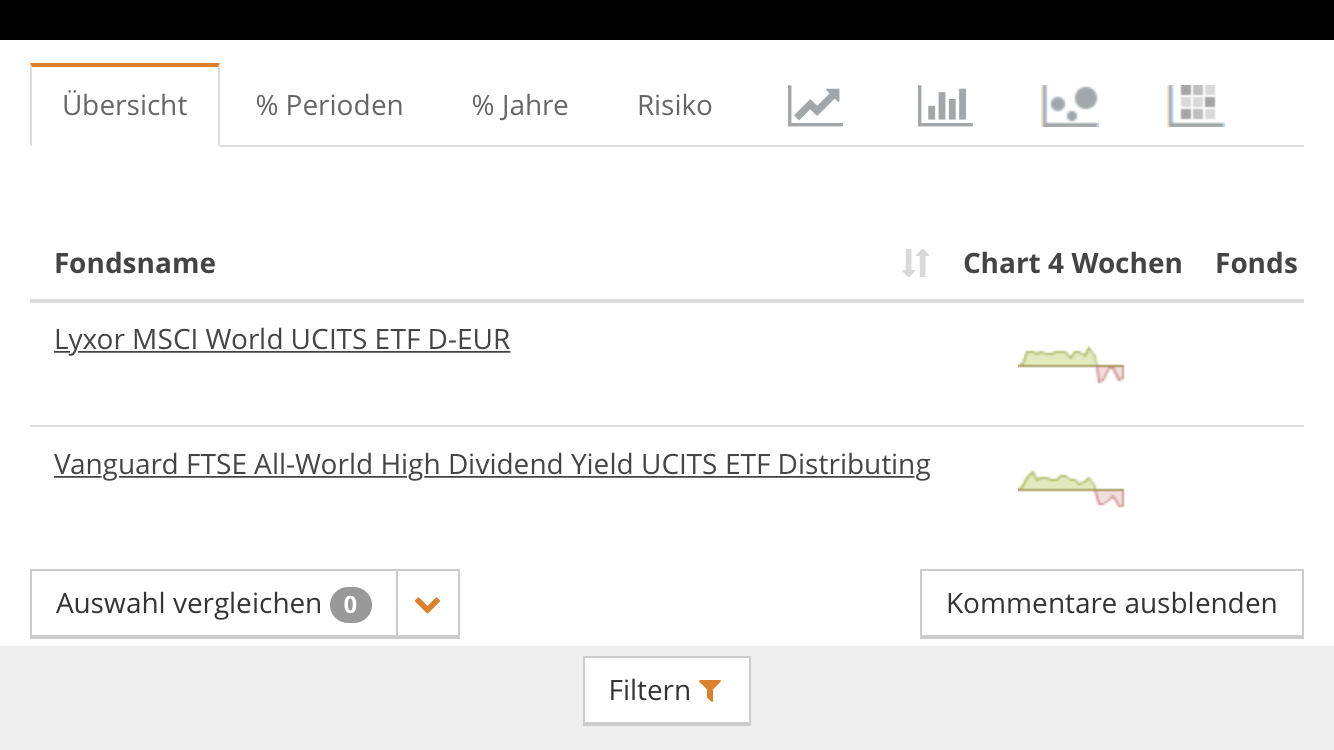The image size is (1334, 750).
Task: Switch to the % Perioden tab
Action: [329, 106]
